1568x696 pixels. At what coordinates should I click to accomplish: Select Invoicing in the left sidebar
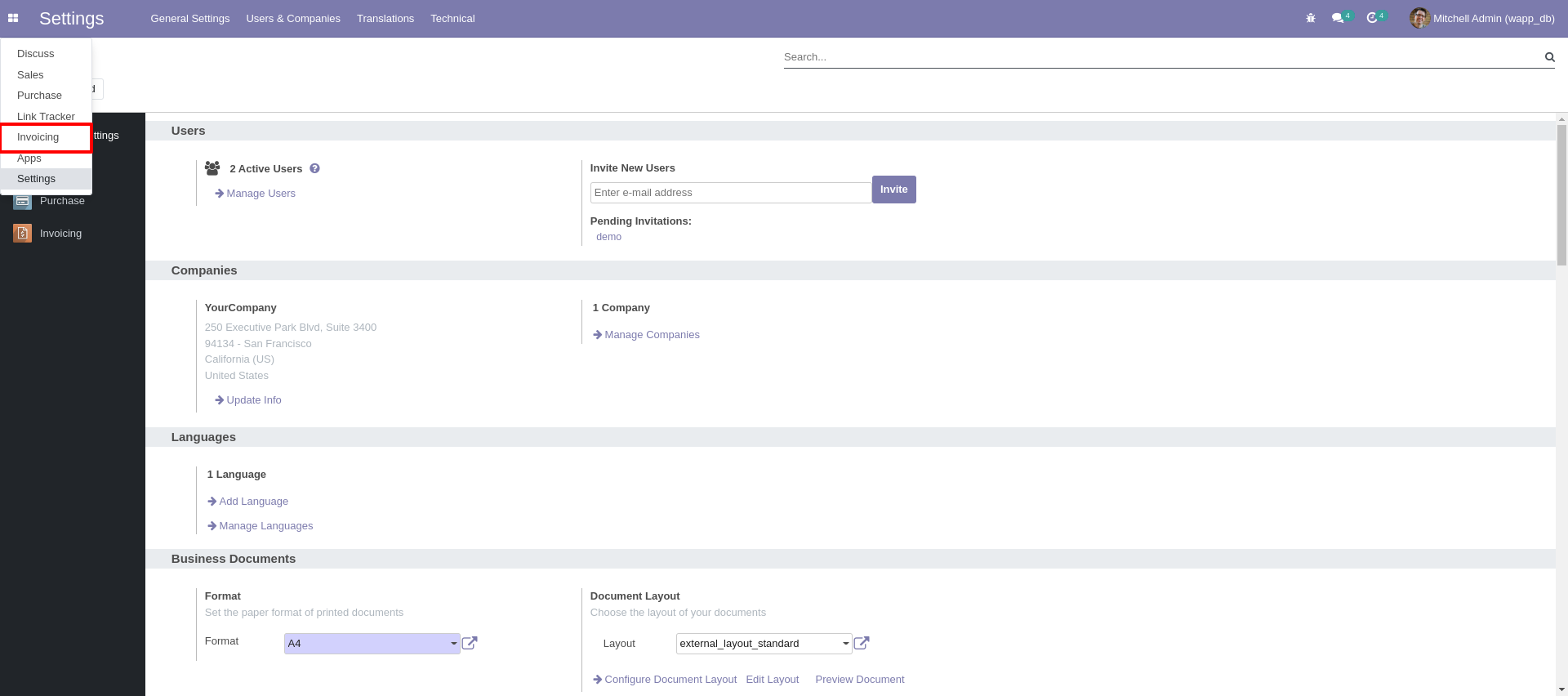(60, 234)
